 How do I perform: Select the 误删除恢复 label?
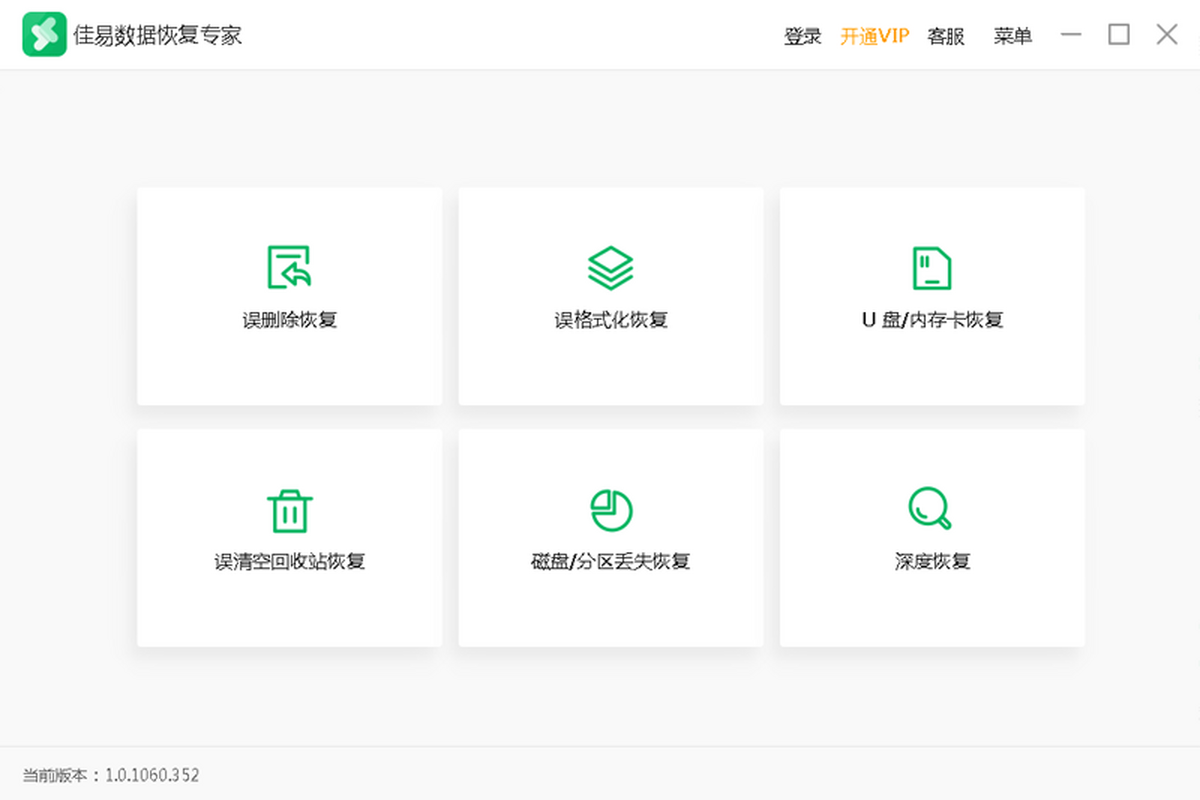[x=289, y=320]
